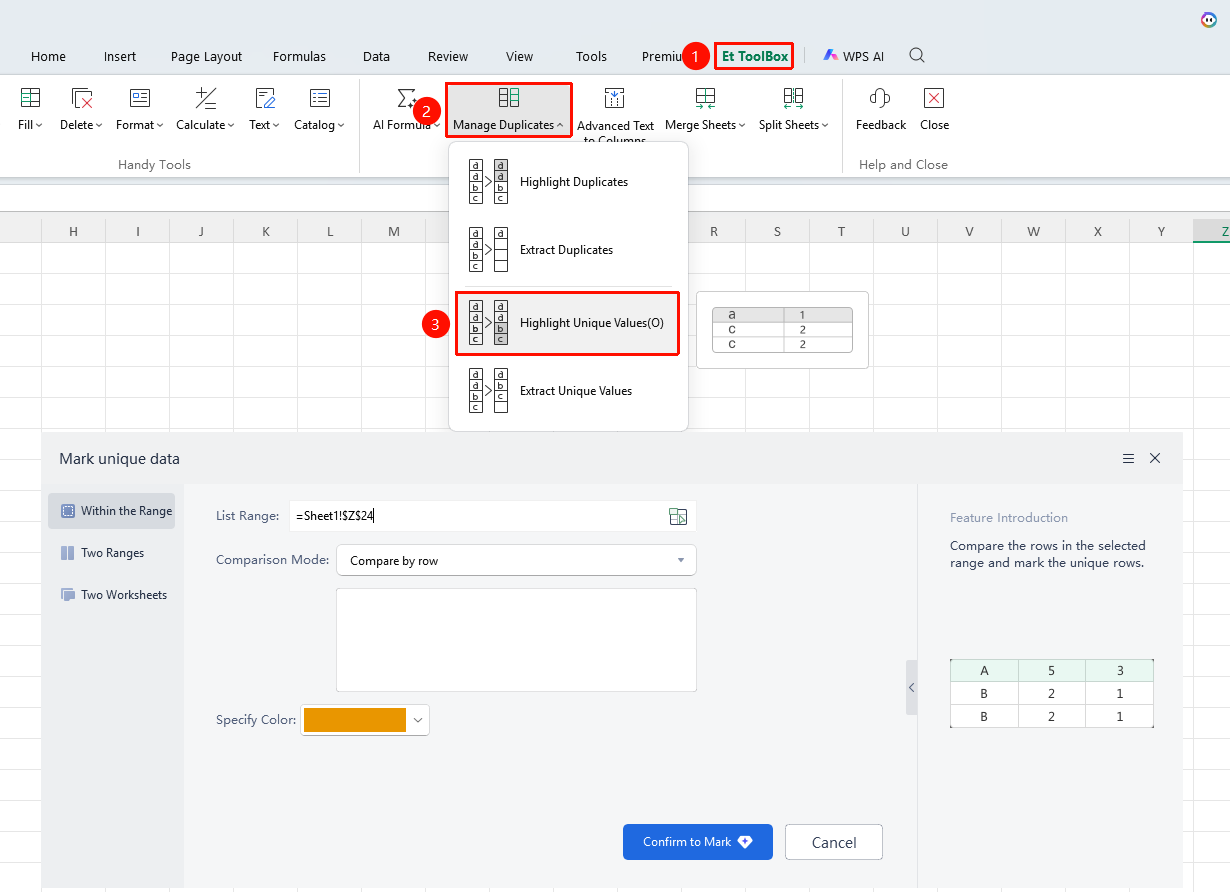Open the Fill tool
The height and width of the screenshot is (892, 1230).
click(30, 109)
